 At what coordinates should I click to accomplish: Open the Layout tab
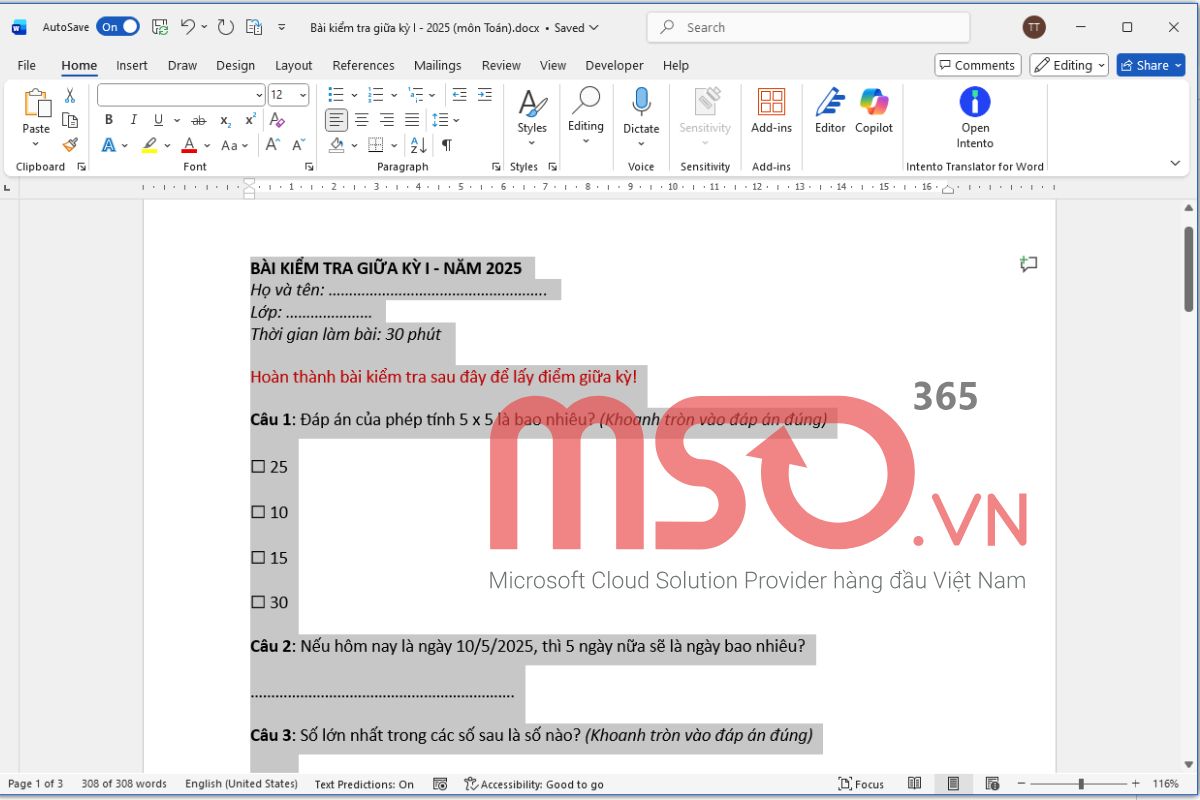(294, 65)
